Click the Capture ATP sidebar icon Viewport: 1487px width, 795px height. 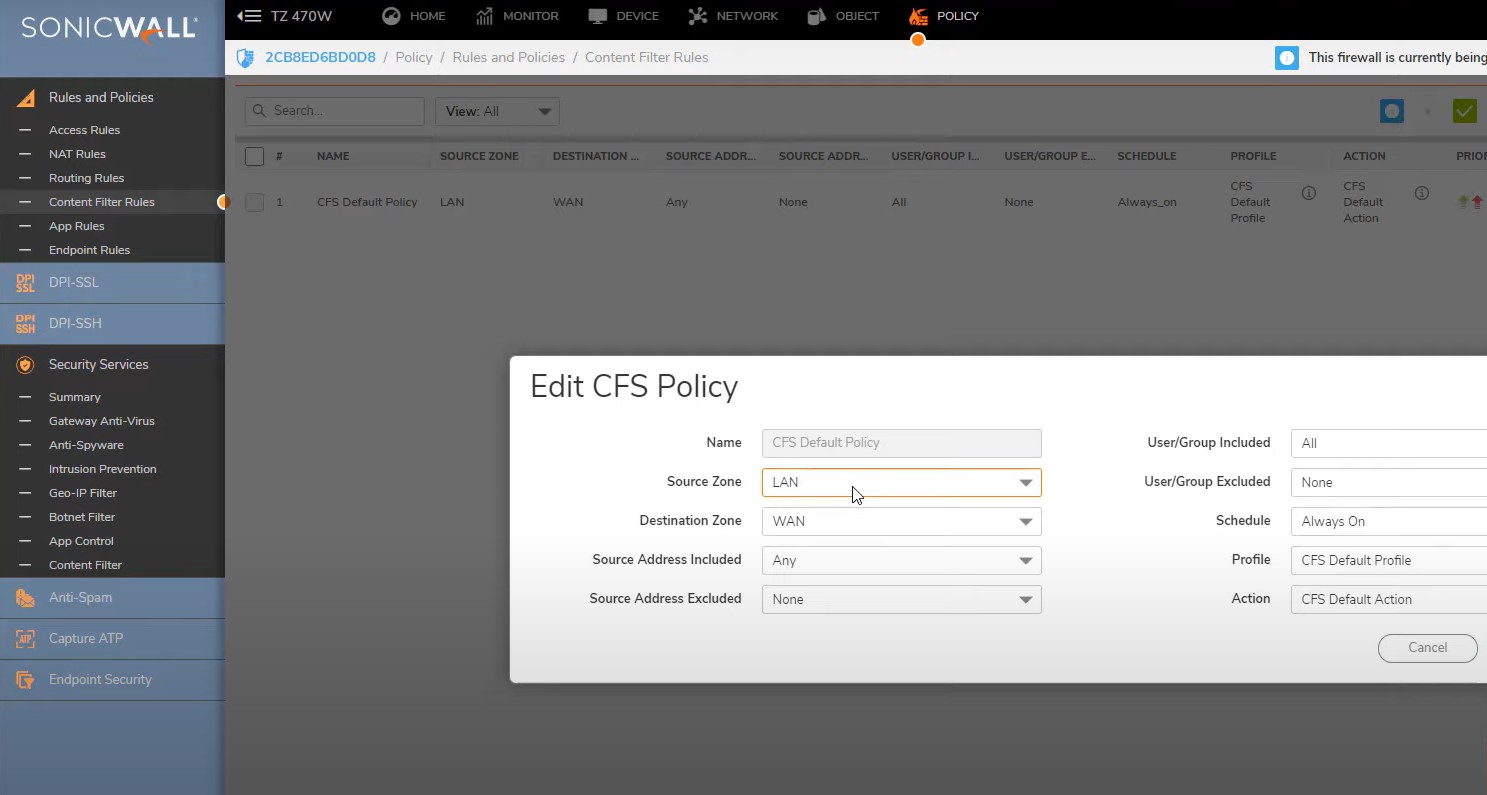click(25, 639)
